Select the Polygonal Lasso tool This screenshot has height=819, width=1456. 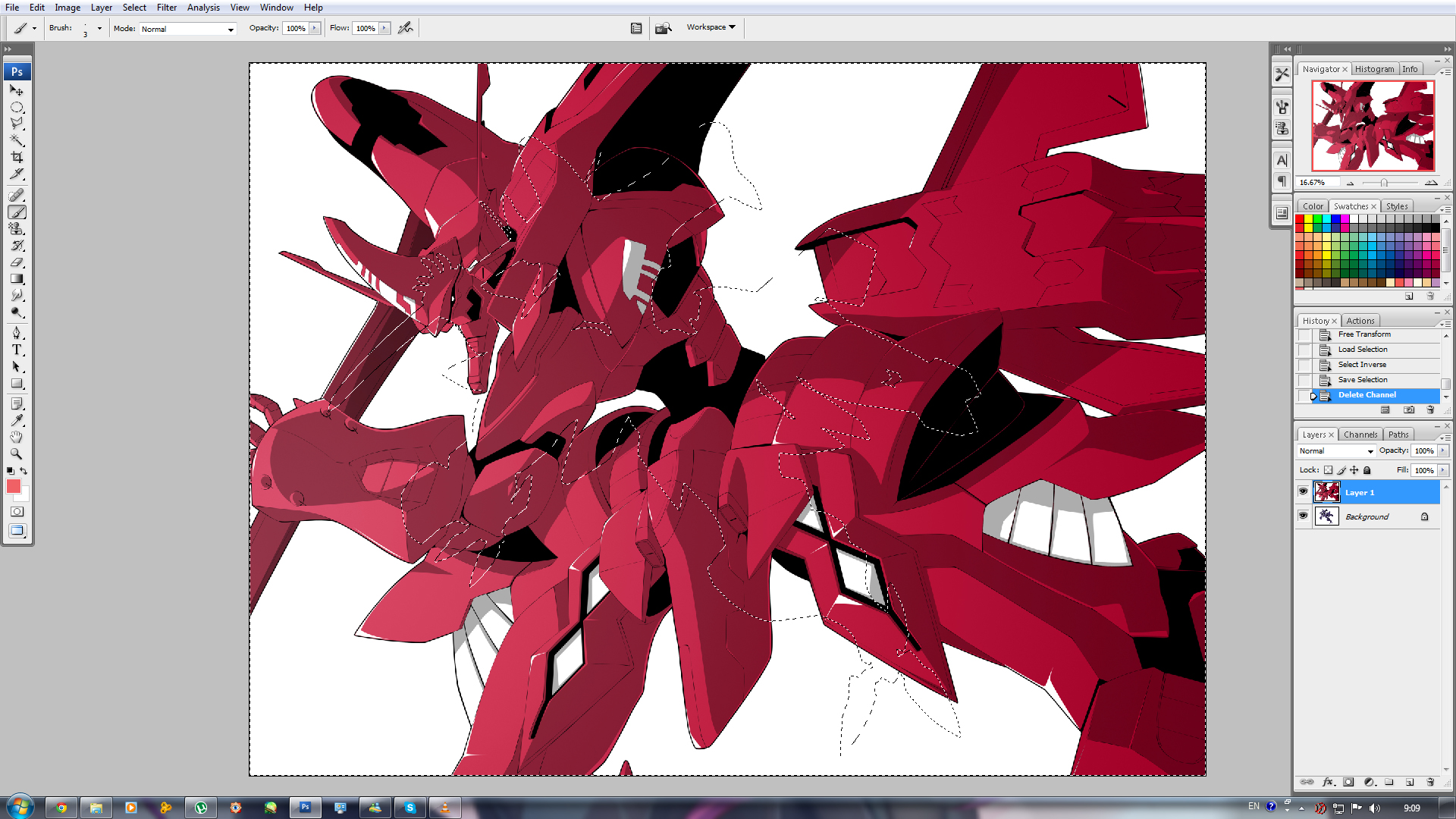point(17,124)
